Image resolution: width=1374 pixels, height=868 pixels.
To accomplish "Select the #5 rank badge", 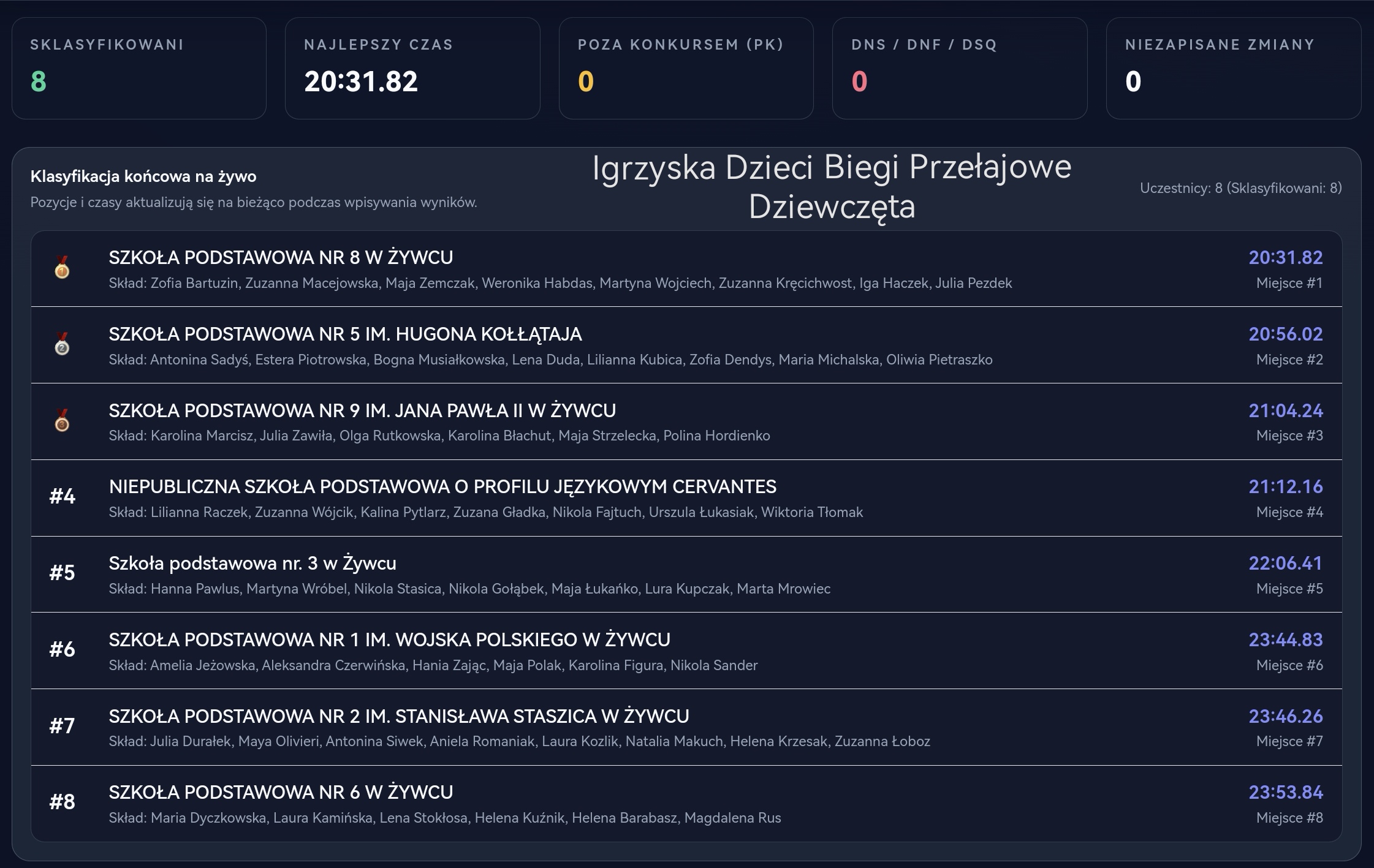I will (x=62, y=573).
